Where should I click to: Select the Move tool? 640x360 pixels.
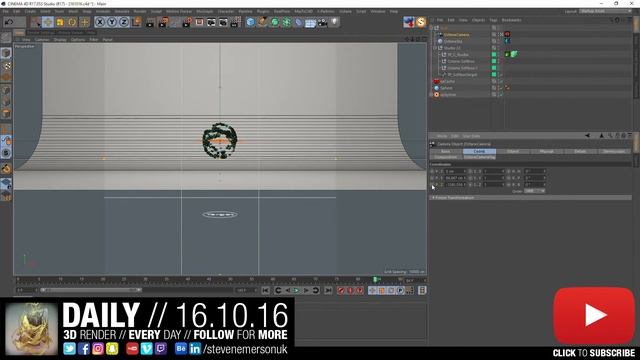[x=48, y=22]
